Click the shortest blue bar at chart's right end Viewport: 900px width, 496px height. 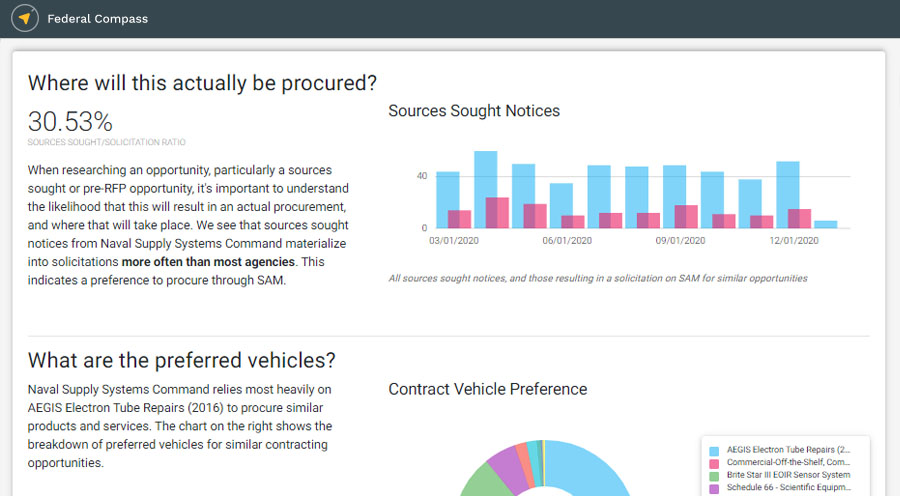826,225
